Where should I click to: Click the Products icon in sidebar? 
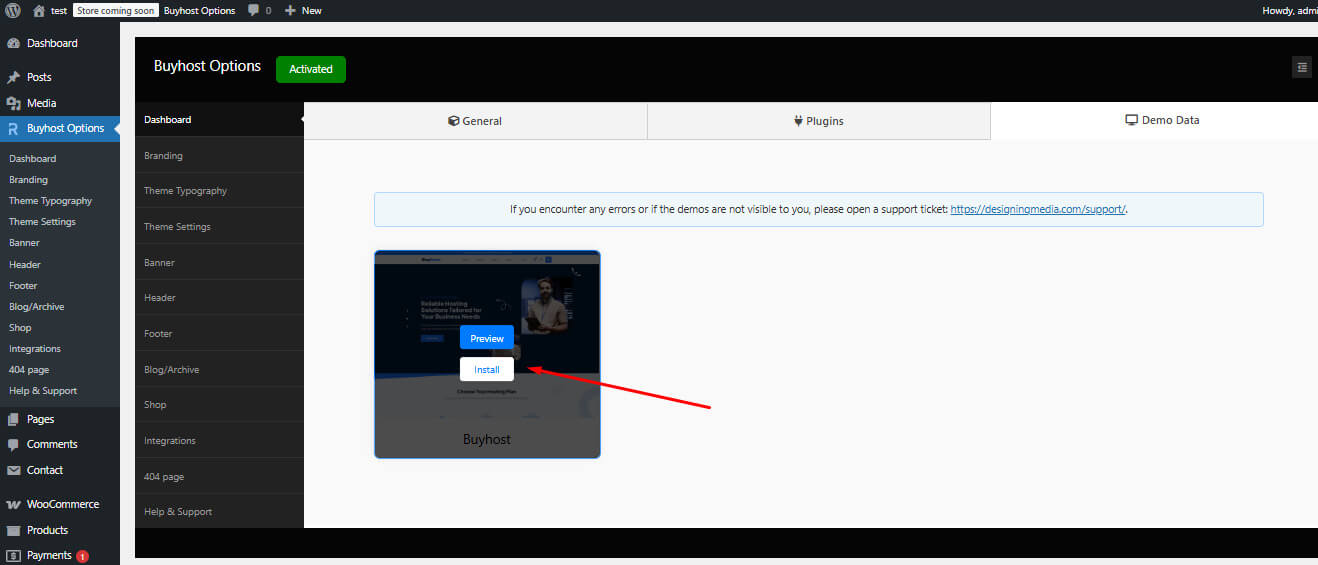(13, 530)
